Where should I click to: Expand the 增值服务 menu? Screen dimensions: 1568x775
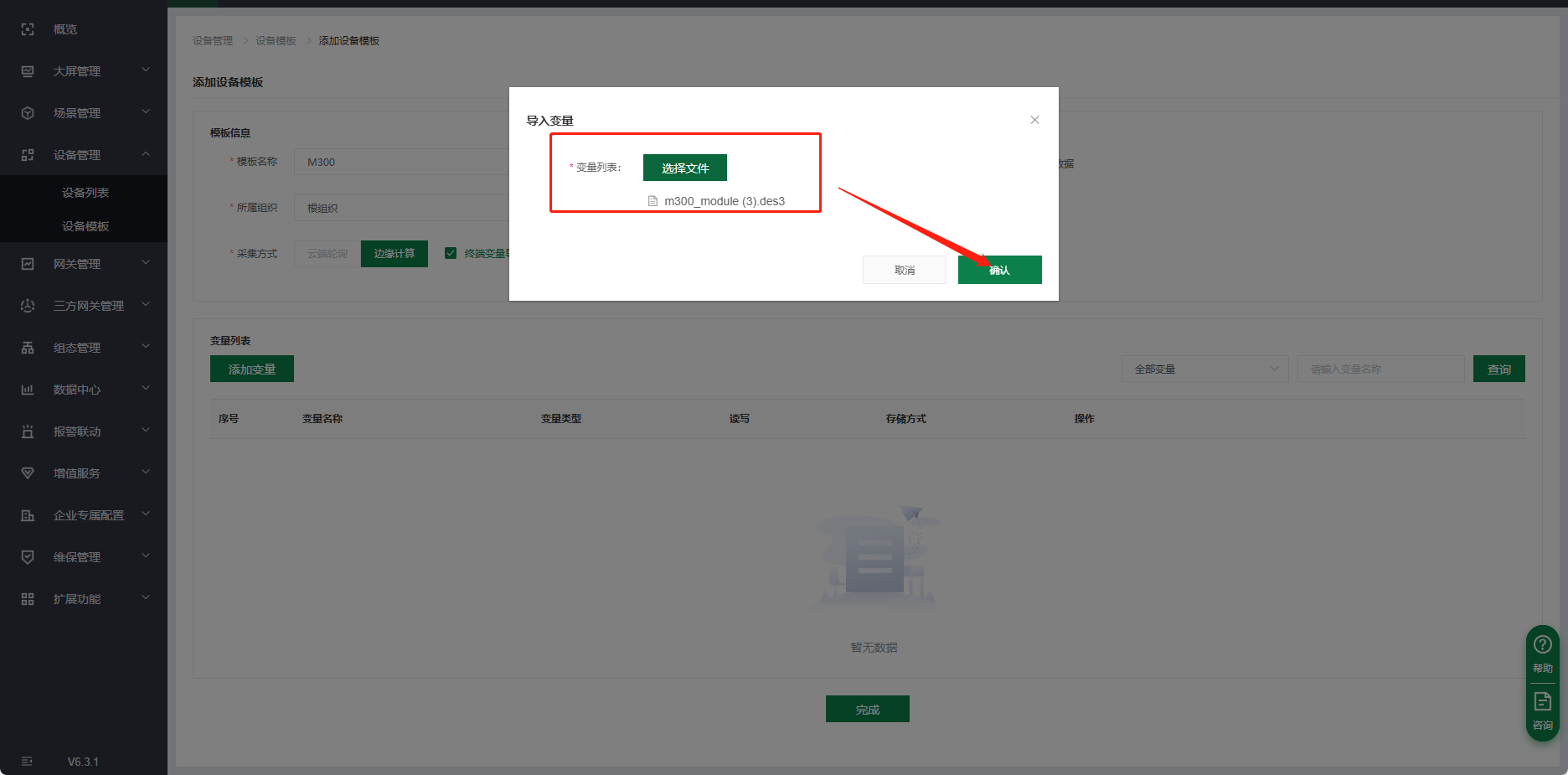pyautogui.click(x=146, y=472)
